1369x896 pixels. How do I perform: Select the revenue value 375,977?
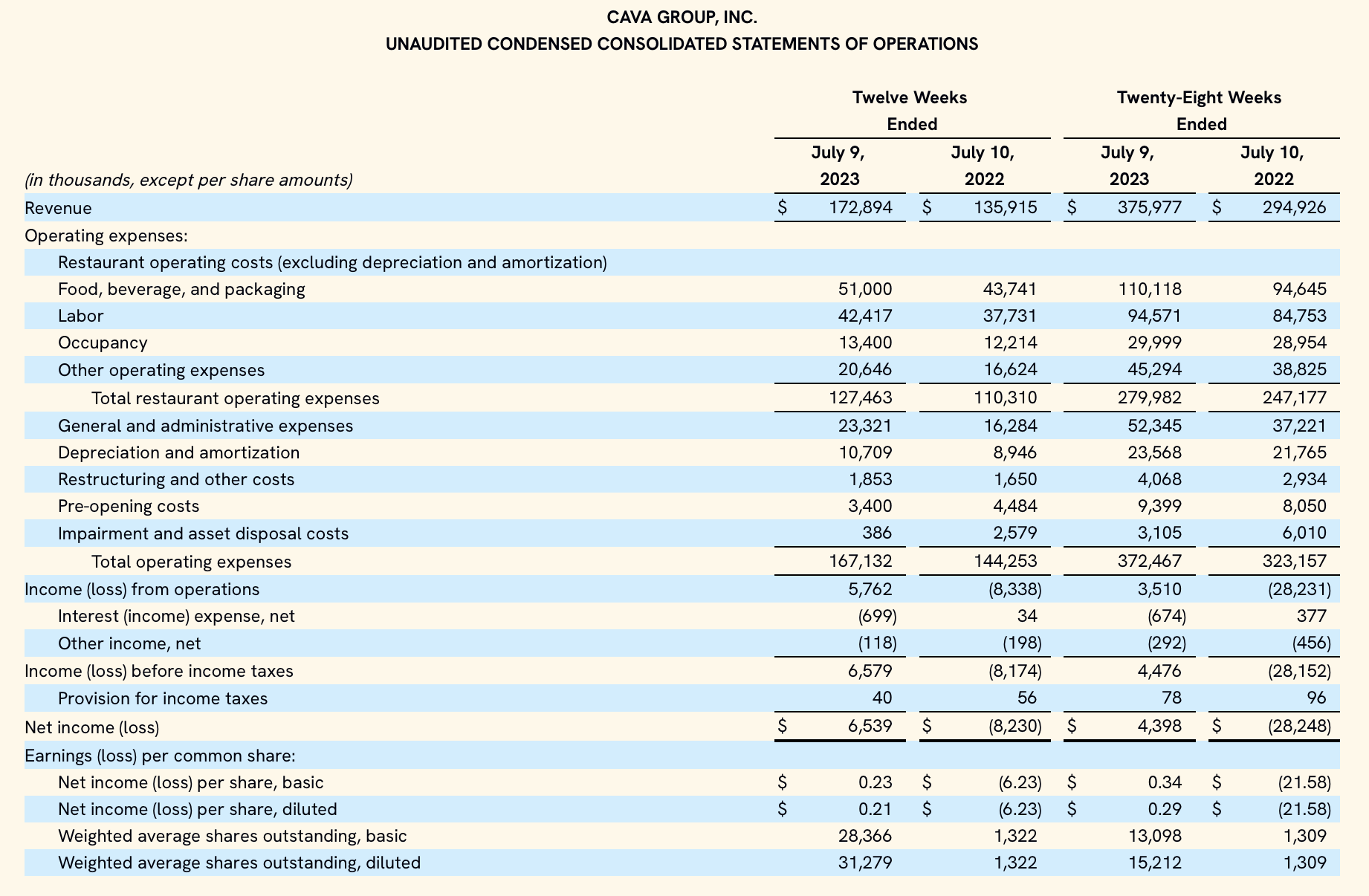[x=1149, y=207]
